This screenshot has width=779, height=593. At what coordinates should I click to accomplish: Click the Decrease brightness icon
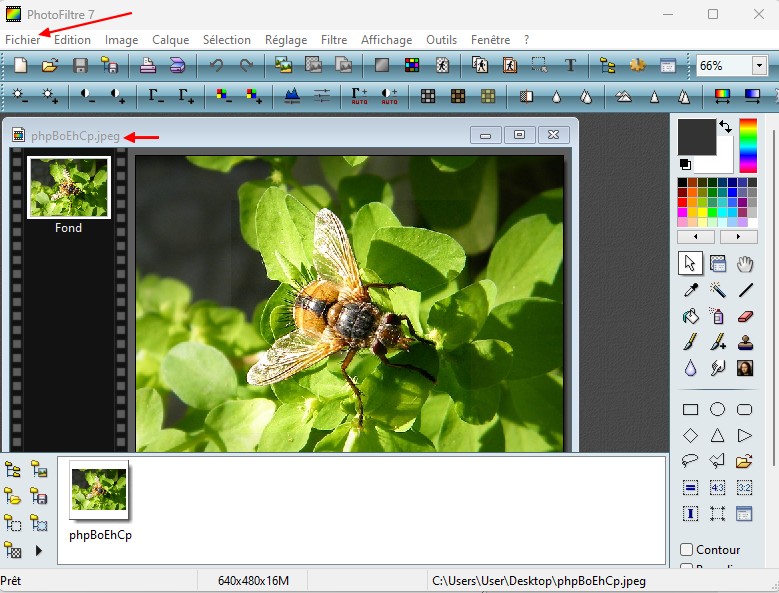point(20,95)
